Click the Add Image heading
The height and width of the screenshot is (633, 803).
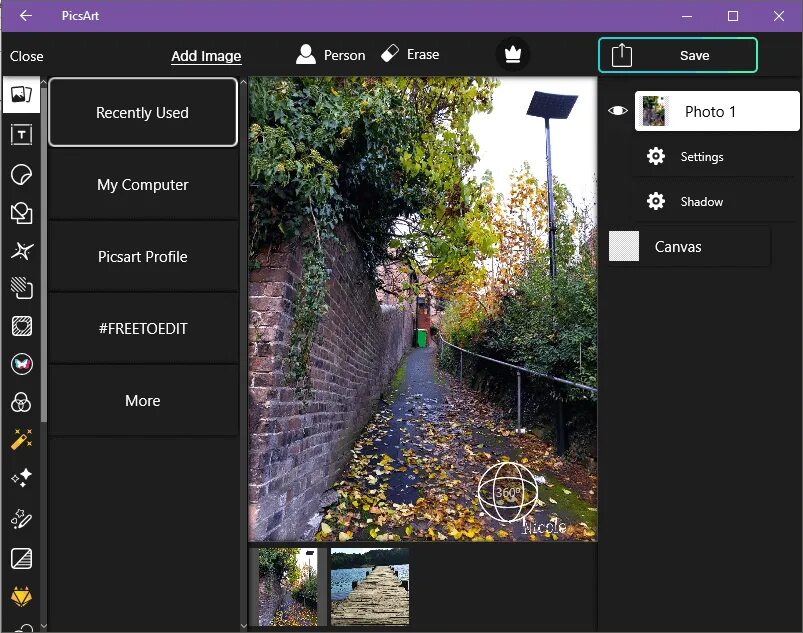[206, 56]
